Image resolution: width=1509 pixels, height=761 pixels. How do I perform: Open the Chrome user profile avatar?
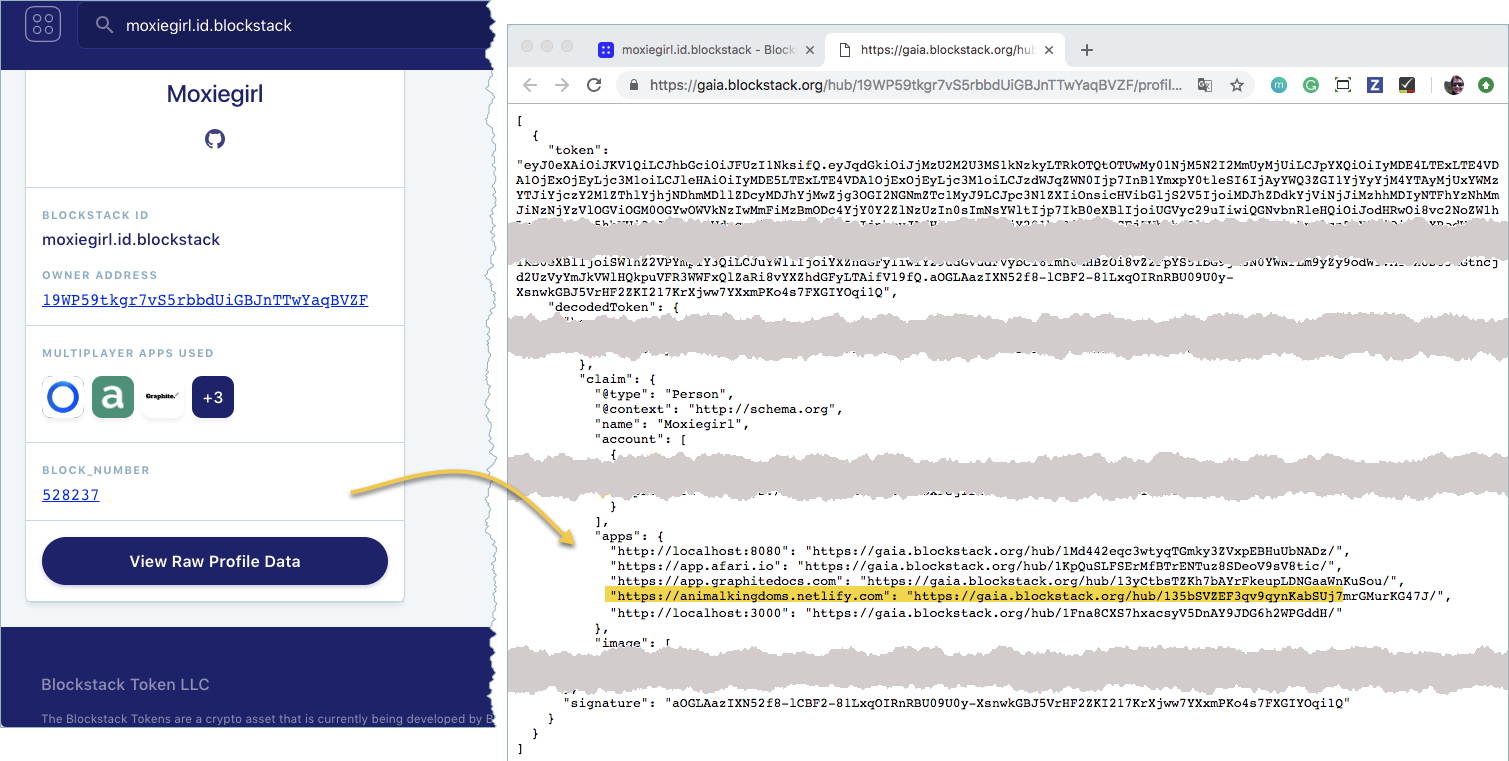(1454, 86)
